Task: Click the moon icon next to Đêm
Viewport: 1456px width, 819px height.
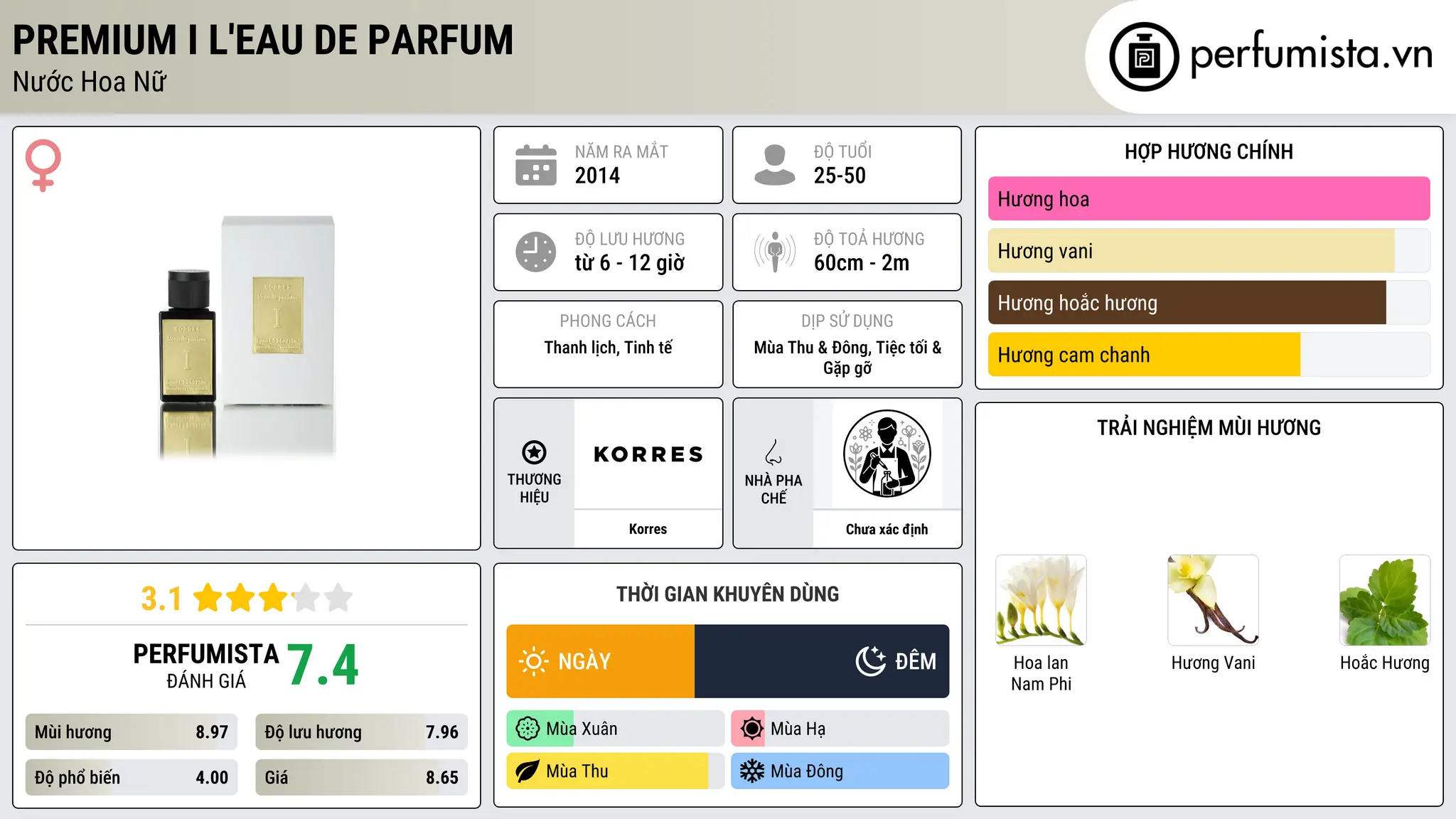Action: [x=870, y=661]
